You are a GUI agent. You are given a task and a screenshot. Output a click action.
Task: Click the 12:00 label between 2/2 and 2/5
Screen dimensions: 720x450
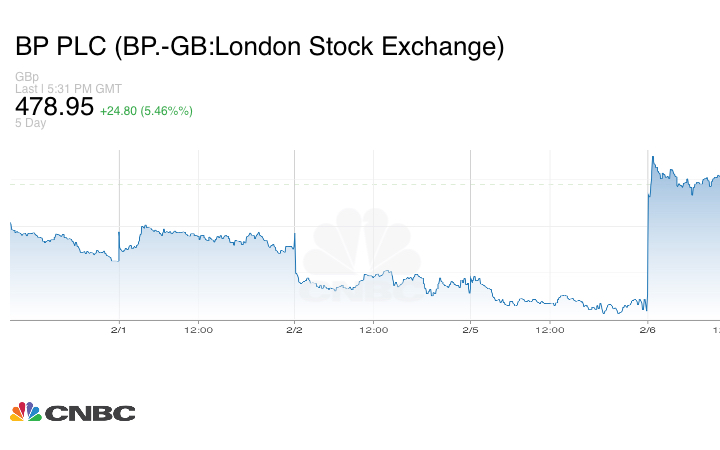(374, 329)
